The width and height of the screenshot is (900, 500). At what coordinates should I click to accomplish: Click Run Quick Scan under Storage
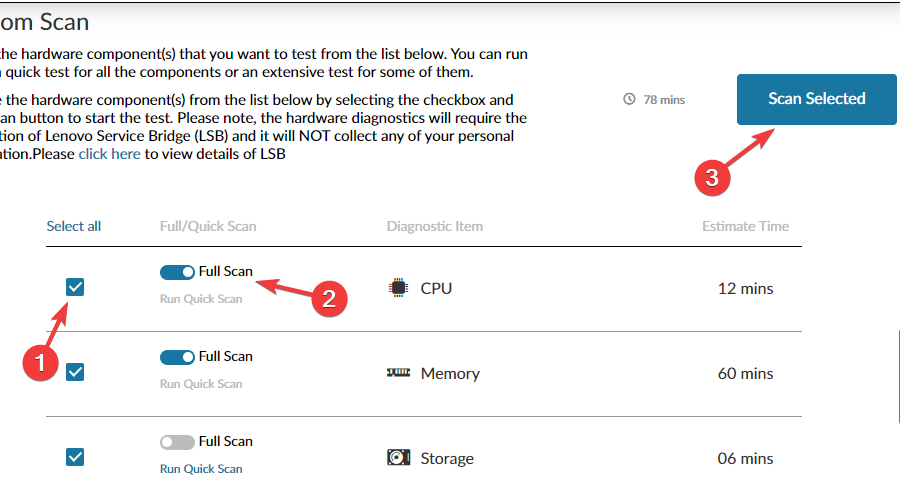(201, 468)
